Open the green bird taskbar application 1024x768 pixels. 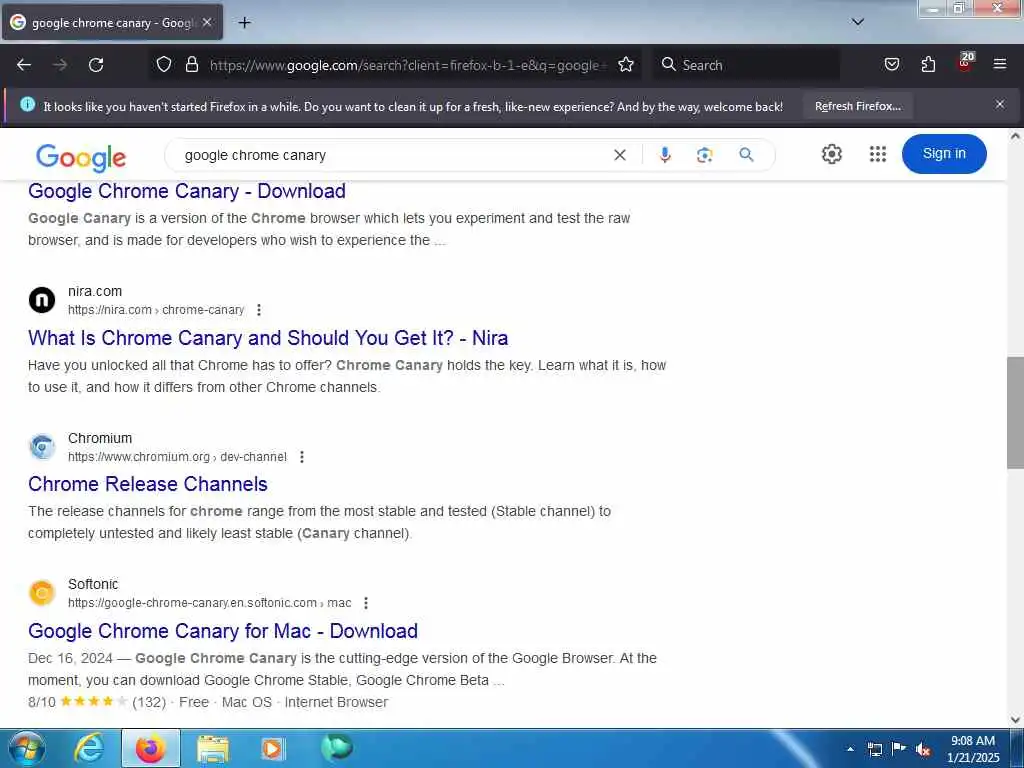coord(336,748)
